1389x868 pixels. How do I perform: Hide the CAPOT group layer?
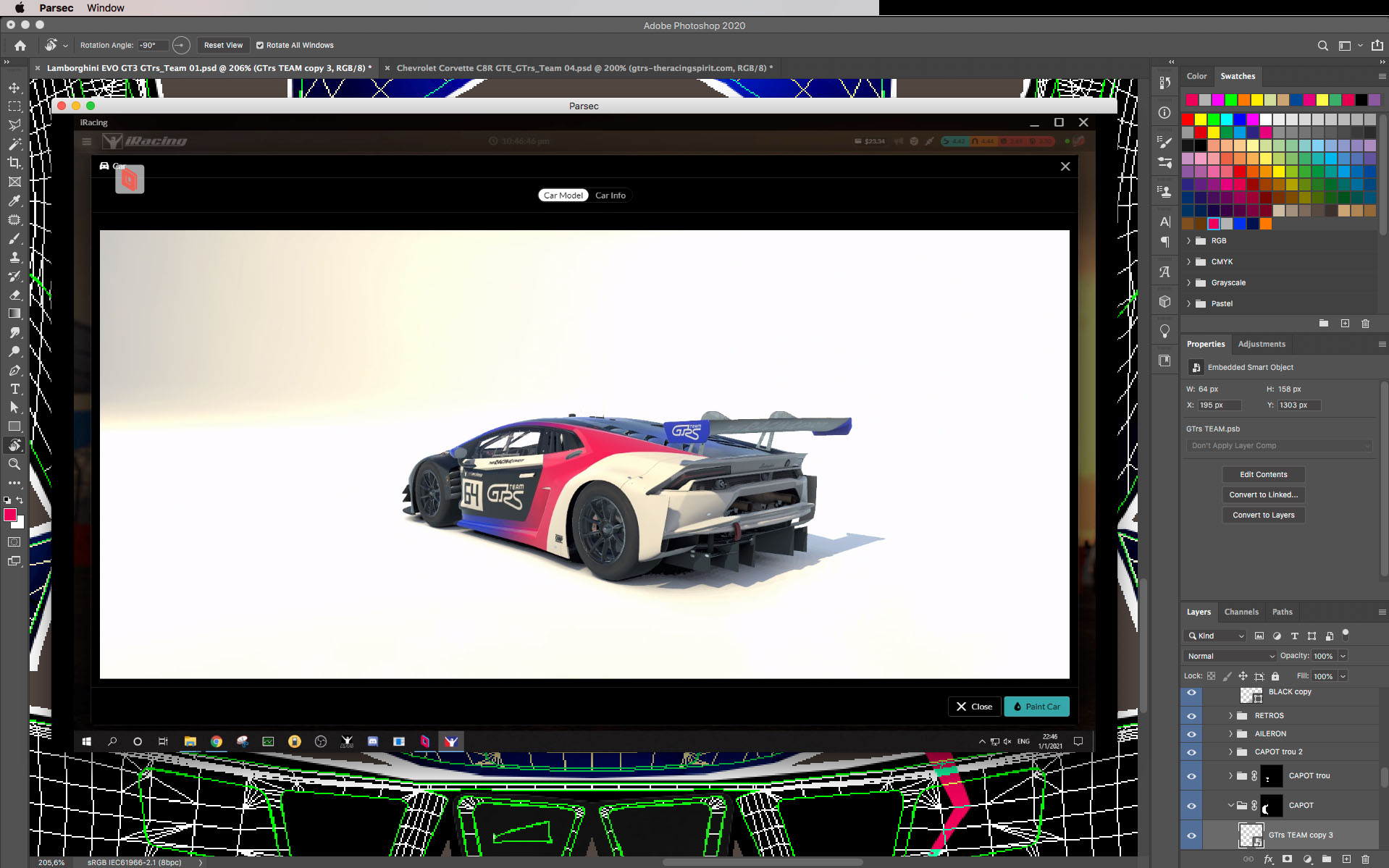coord(1191,805)
